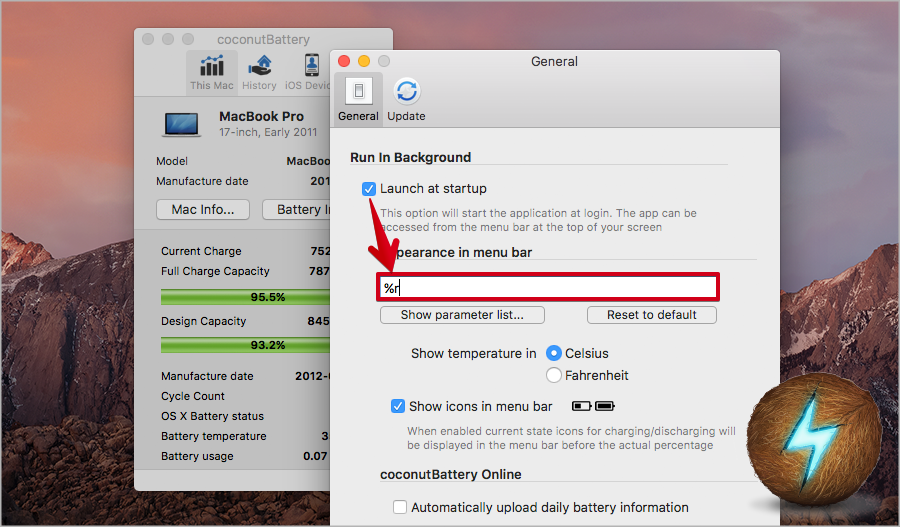Viewport: 900px width, 527px height.
Task: Toggle Show icons in menu bar checkbox
Action: pos(398,406)
